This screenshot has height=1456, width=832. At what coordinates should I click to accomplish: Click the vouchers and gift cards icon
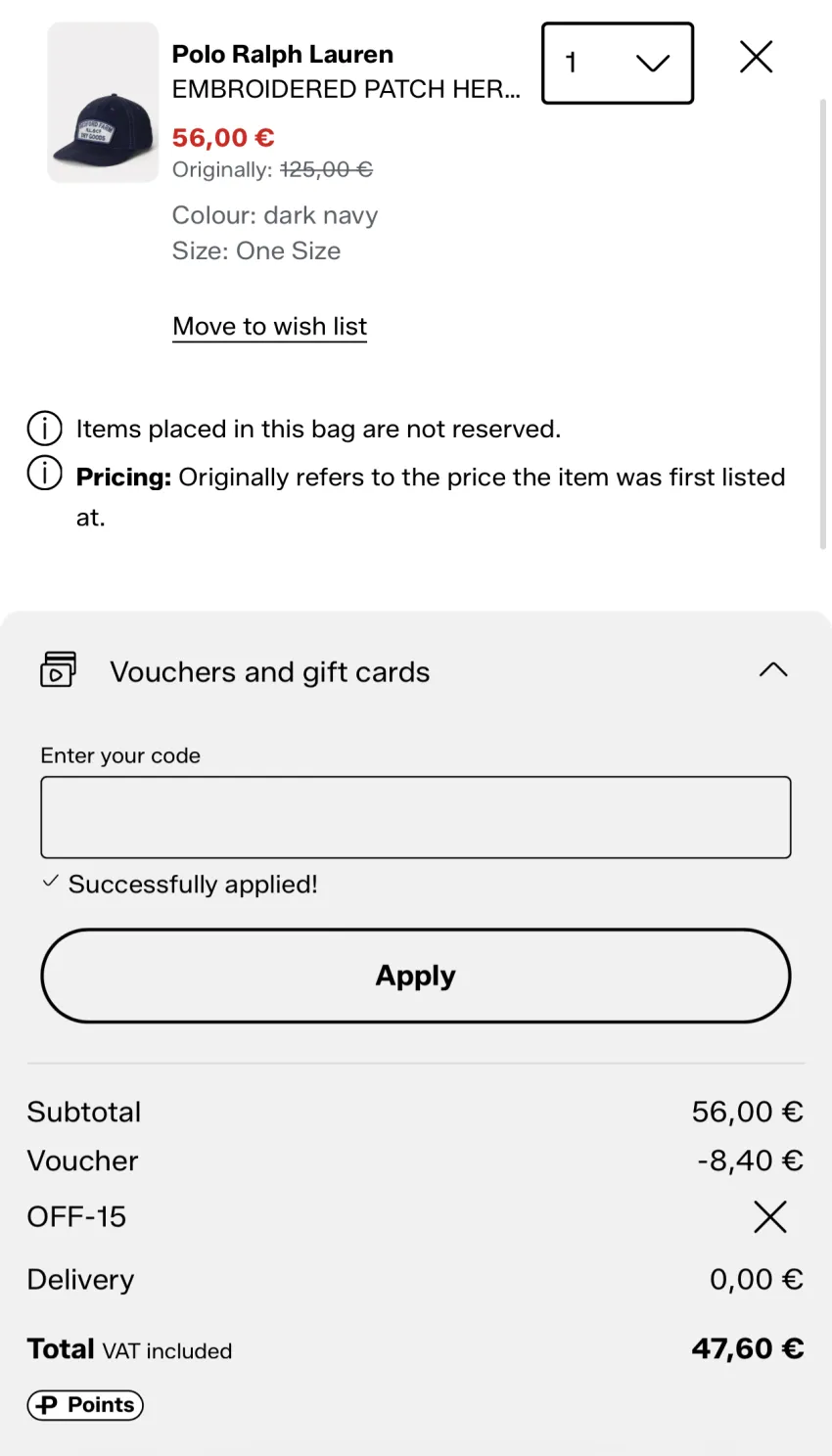[x=59, y=670]
